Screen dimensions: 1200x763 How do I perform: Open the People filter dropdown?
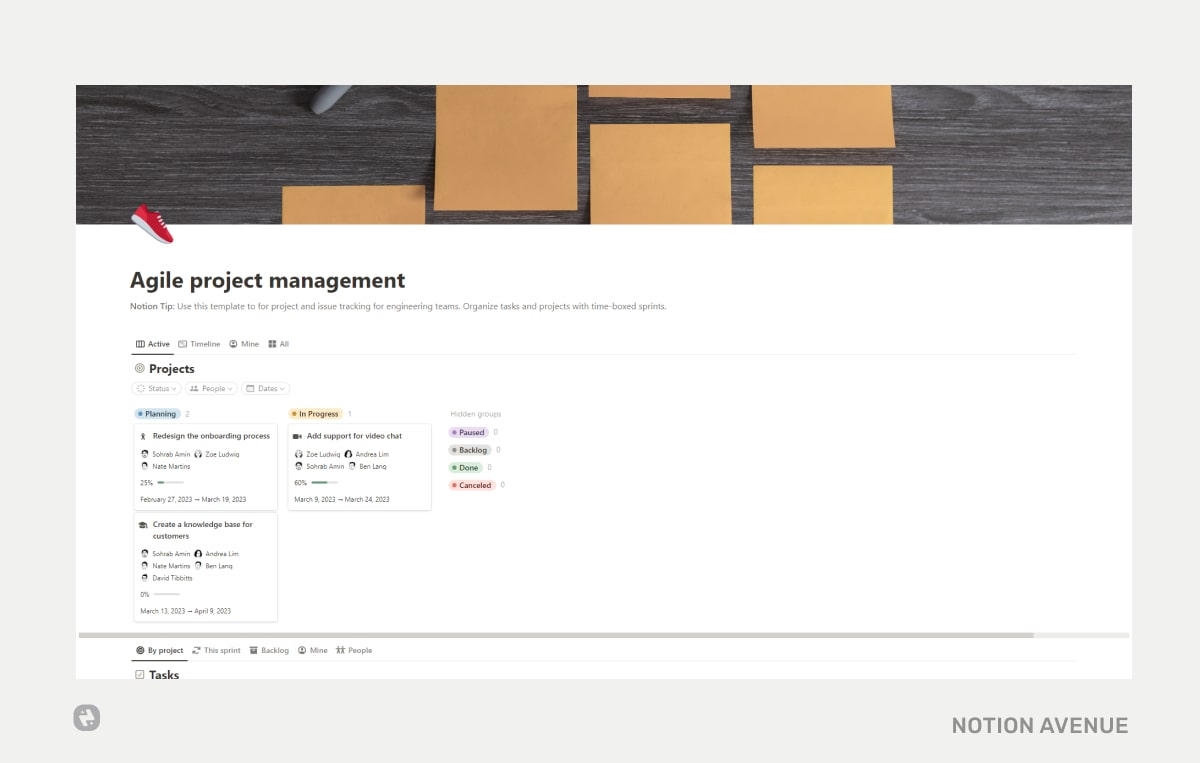[211, 388]
